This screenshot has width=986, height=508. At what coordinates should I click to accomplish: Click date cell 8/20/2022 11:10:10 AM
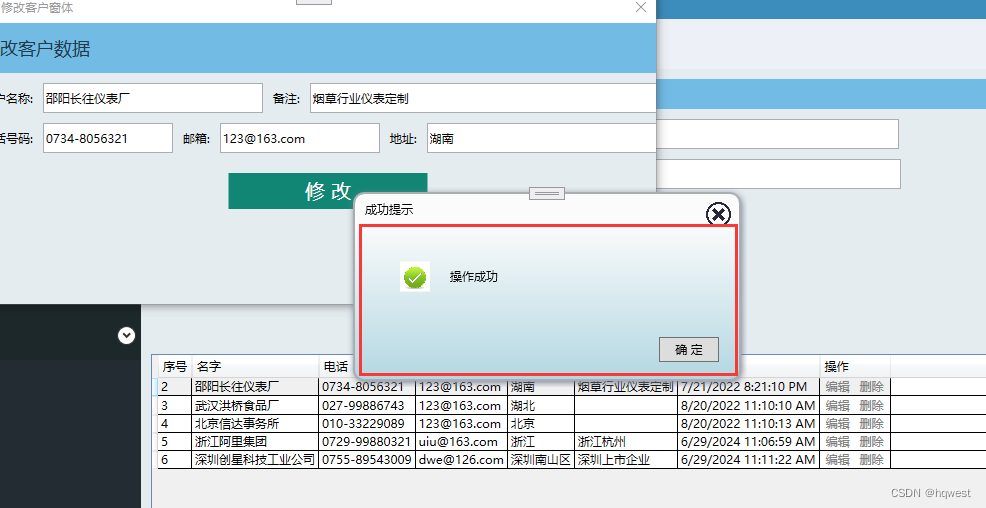(x=748, y=406)
